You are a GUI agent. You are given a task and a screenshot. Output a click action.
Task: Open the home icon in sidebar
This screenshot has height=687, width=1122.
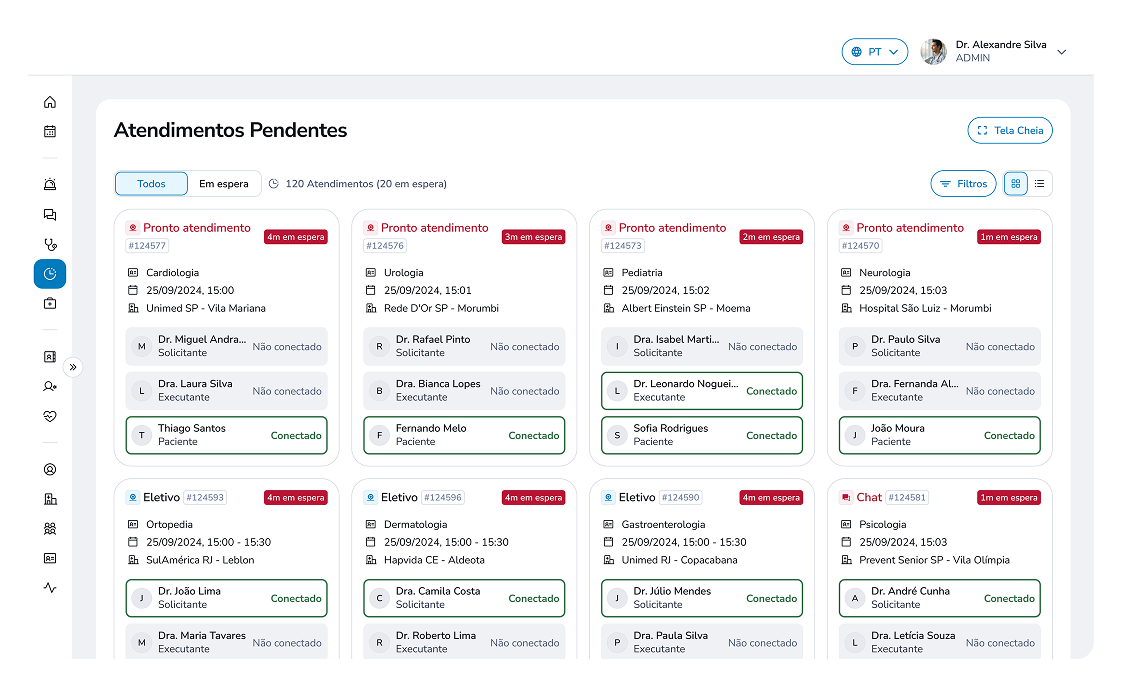50,102
